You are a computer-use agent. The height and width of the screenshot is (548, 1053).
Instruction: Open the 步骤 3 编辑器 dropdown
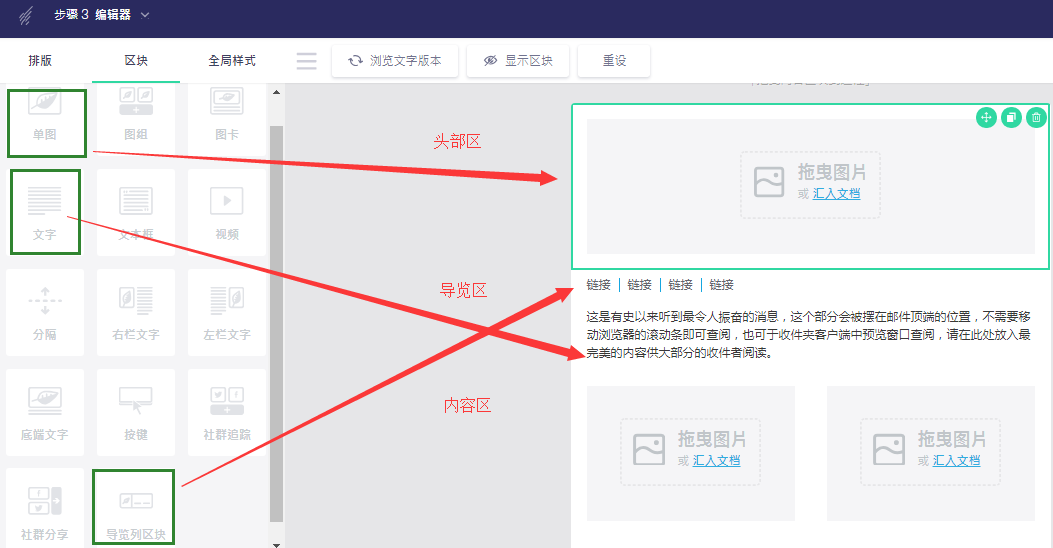coord(146,15)
